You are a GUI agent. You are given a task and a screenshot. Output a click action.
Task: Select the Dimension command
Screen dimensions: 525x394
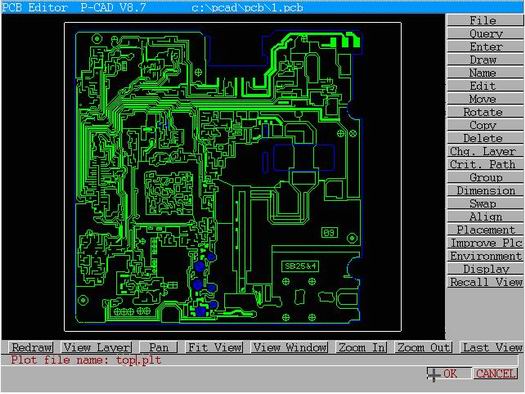tap(485, 190)
